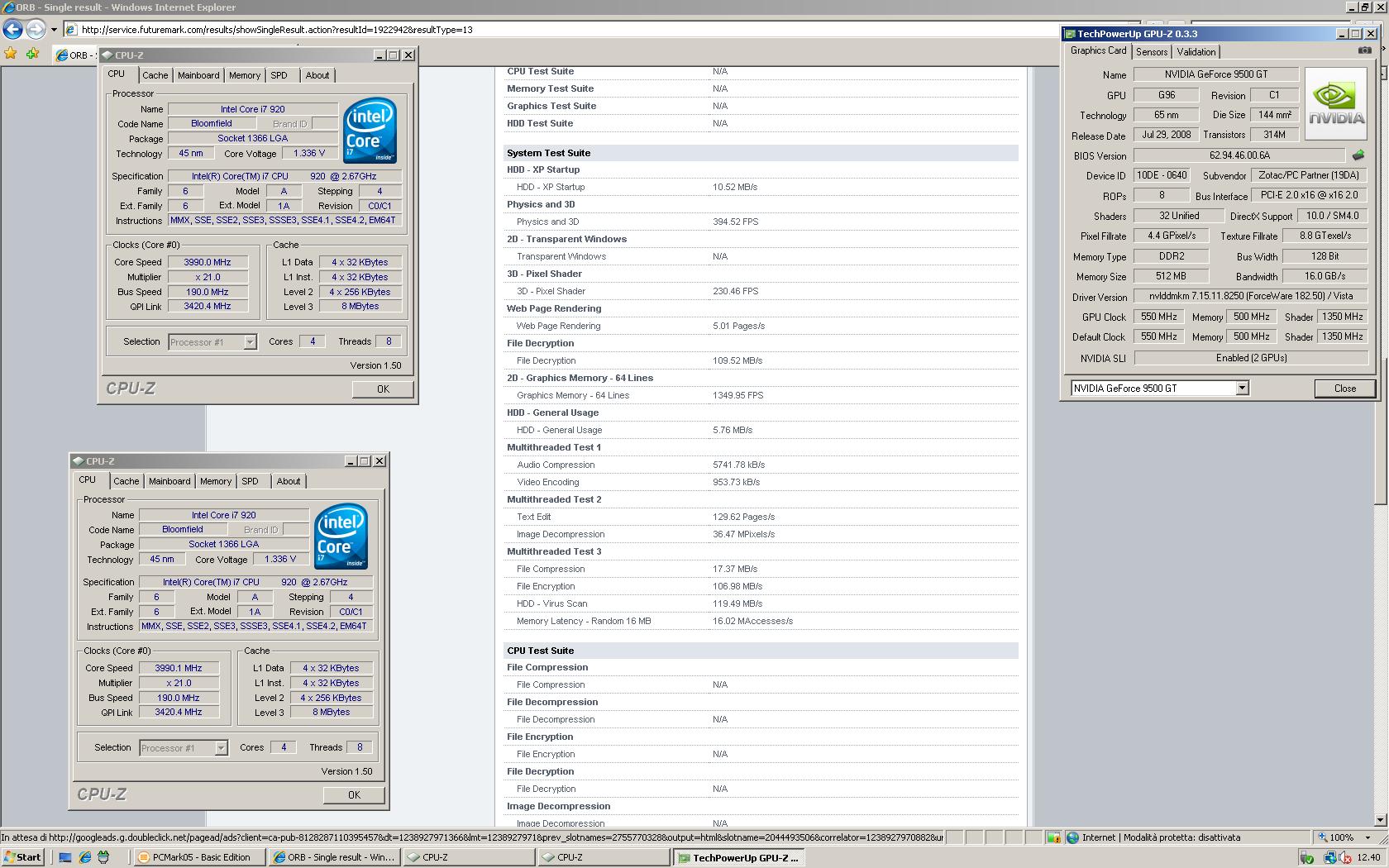Open Mainboard tab in upper CPU-Z window

[x=198, y=75]
